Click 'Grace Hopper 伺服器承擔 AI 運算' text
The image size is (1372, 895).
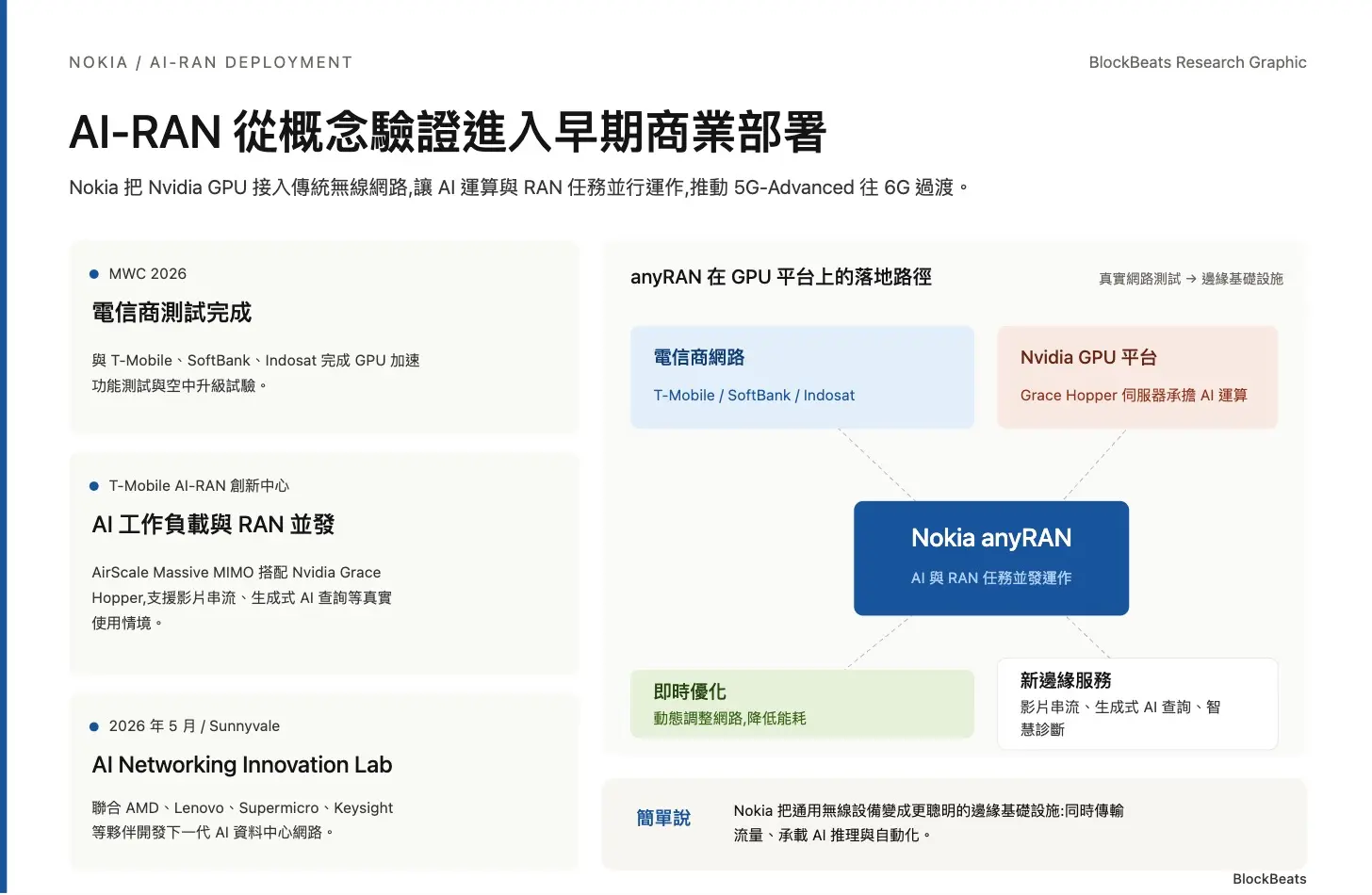tap(1134, 396)
